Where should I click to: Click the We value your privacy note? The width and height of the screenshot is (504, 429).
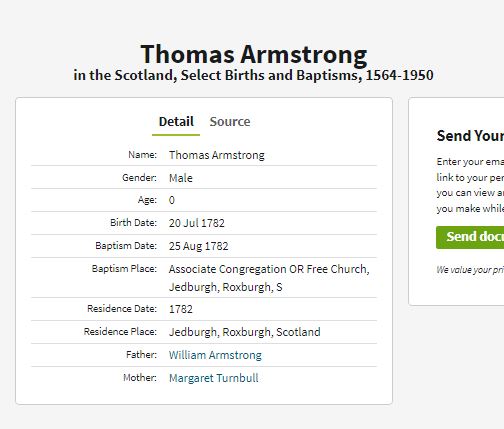(470, 270)
